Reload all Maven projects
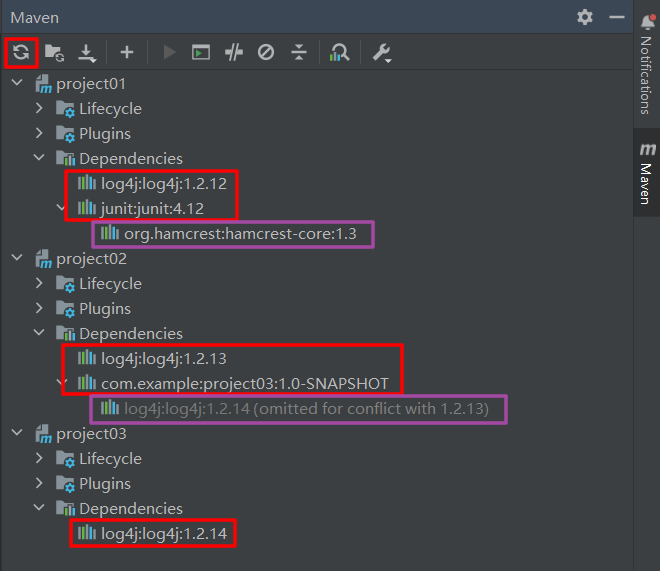The width and height of the screenshot is (660, 571). (21, 53)
